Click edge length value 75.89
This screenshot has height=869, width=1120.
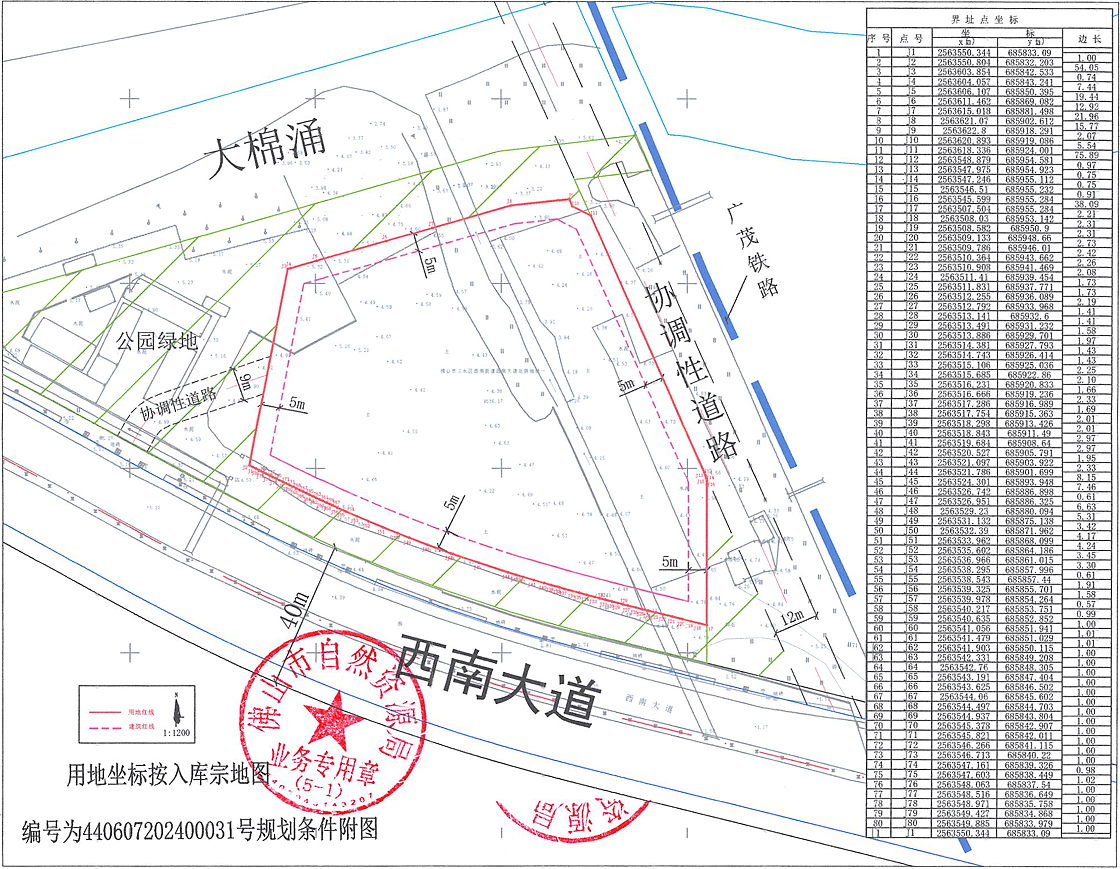coord(1086,155)
